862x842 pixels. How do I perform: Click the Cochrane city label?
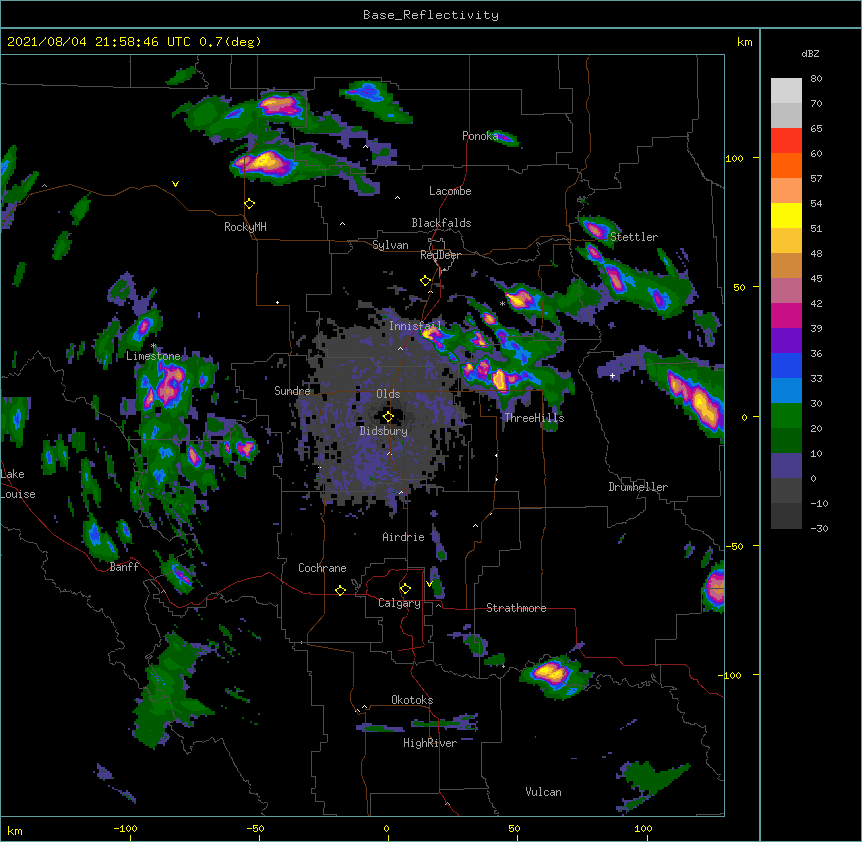[x=322, y=568]
